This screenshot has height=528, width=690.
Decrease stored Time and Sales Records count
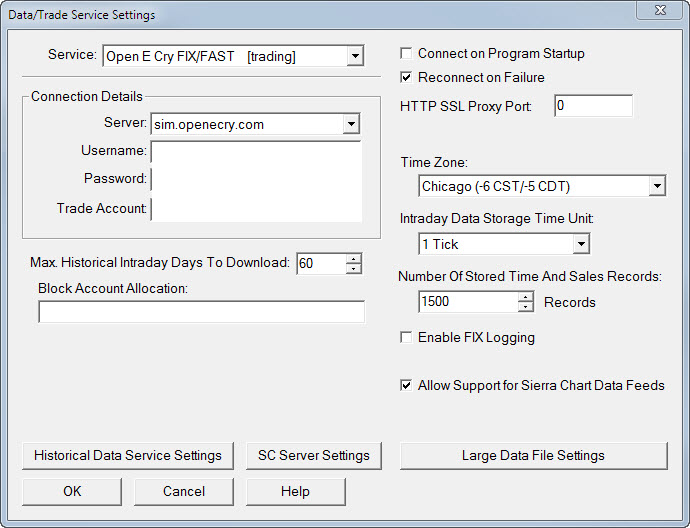pos(526,306)
